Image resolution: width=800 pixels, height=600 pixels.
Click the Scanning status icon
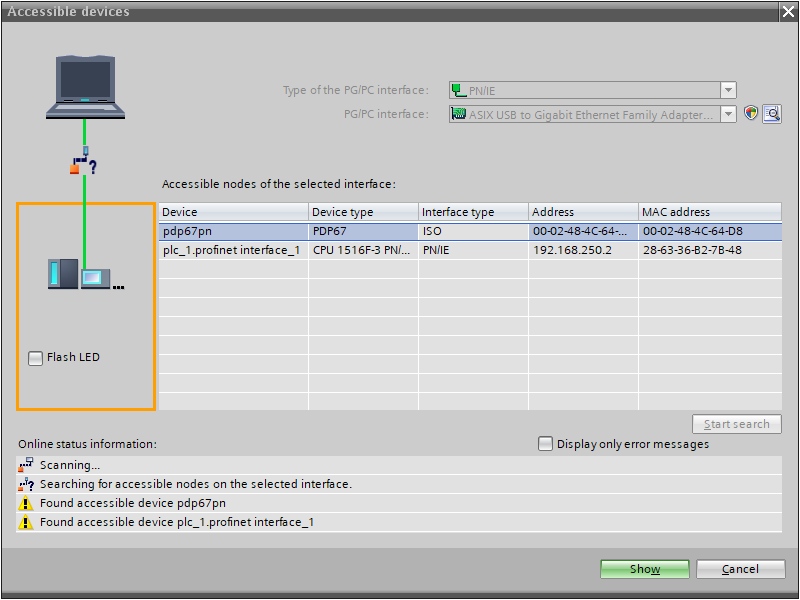[x=26, y=465]
